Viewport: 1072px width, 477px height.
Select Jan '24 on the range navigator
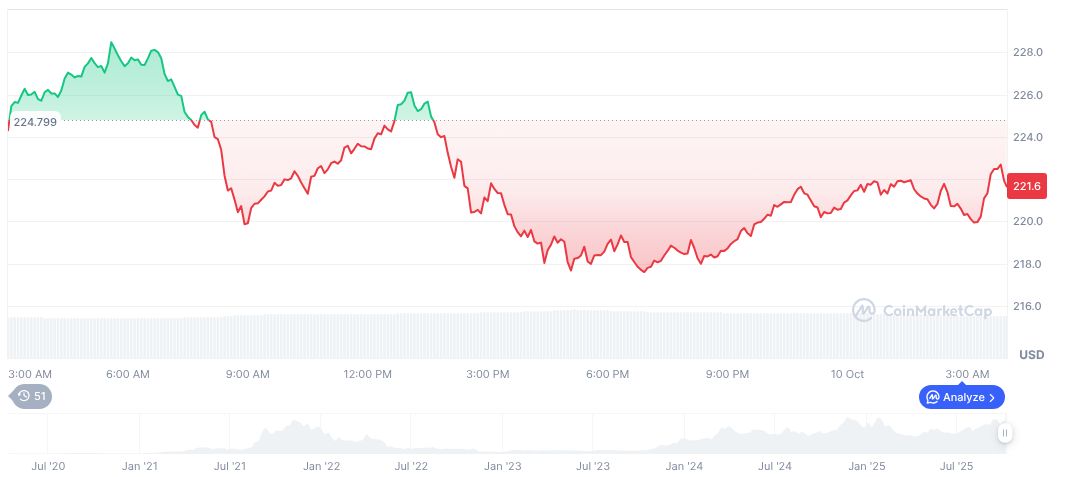[684, 466]
